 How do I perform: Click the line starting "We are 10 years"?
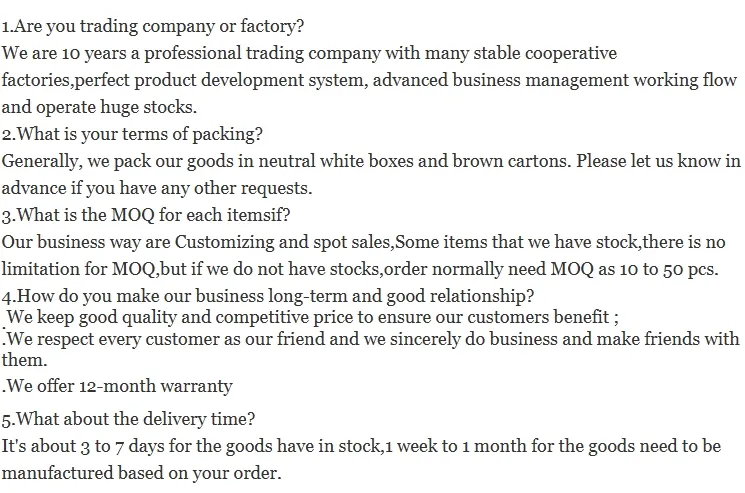click(309, 53)
